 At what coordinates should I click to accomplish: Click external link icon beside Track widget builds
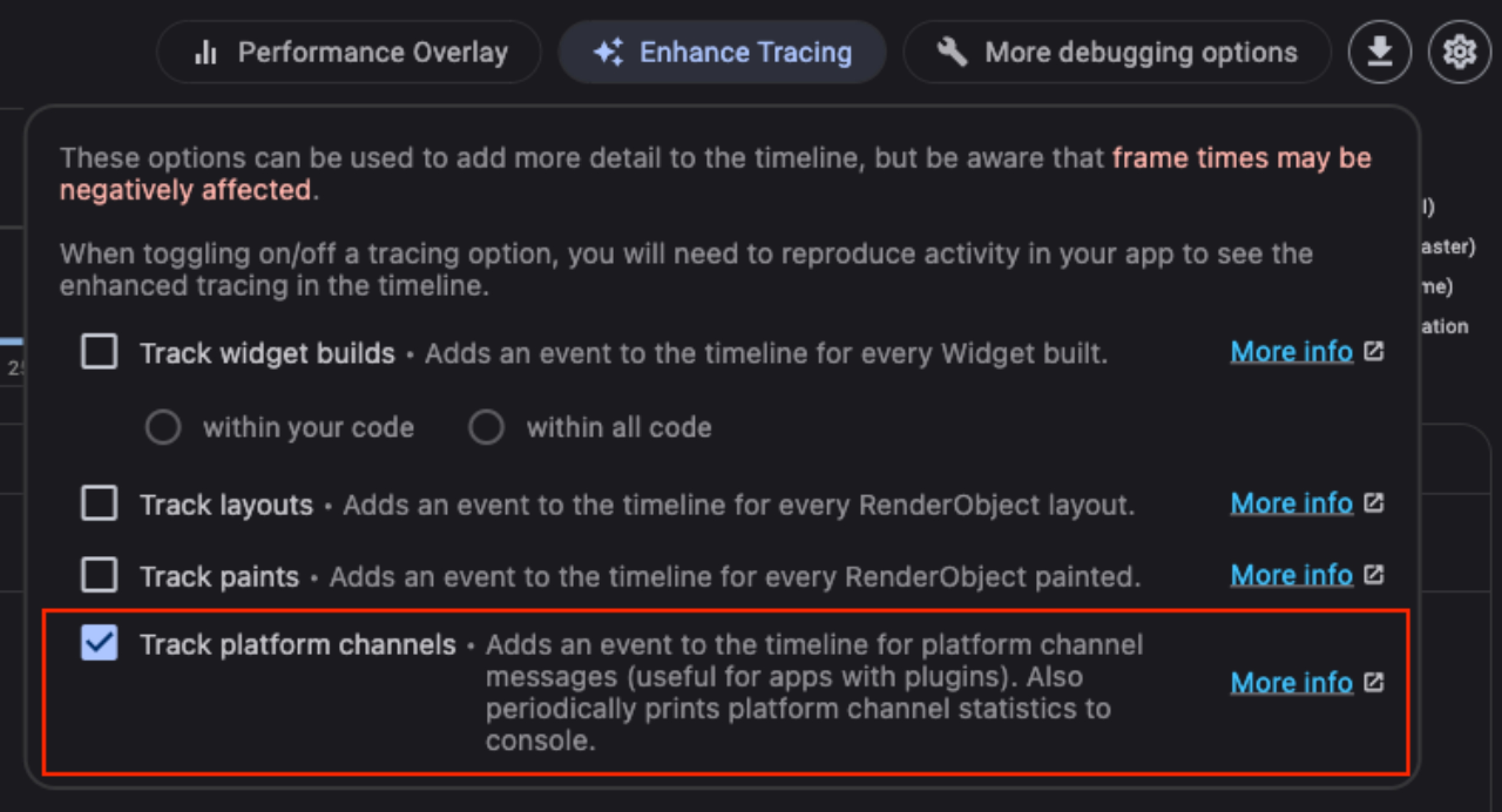click(x=1374, y=351)
